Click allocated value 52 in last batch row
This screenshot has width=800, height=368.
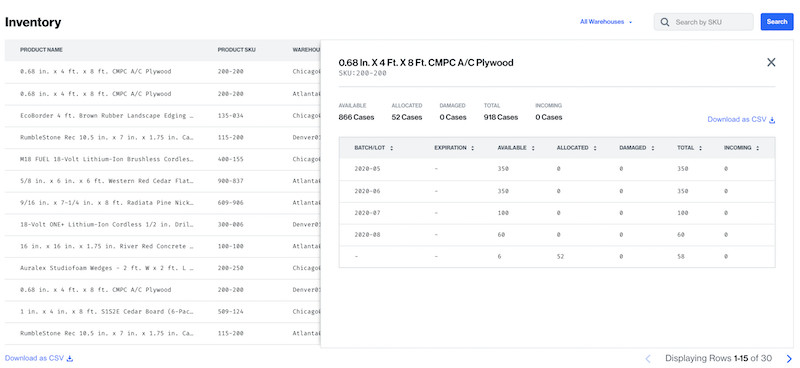coord(560,257)
